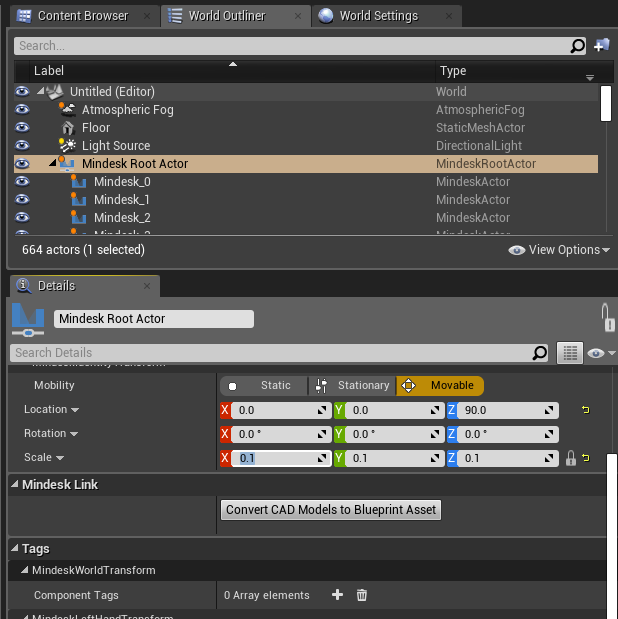Screen dimensions: 618x619
Task: Open the property matrix grid icon
Action: tap(570, 353)
